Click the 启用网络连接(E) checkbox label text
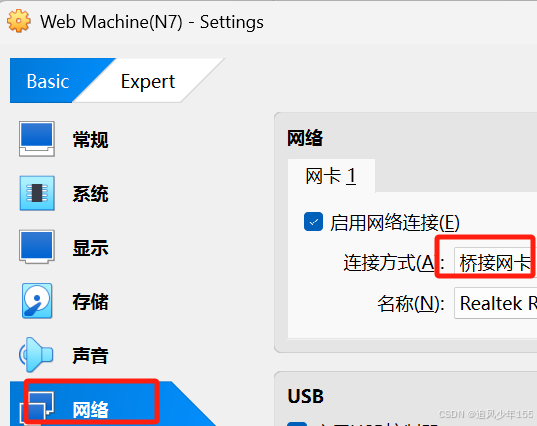Image resolution: width=537 pixels, height=426 pixels. tap(395, 223)
